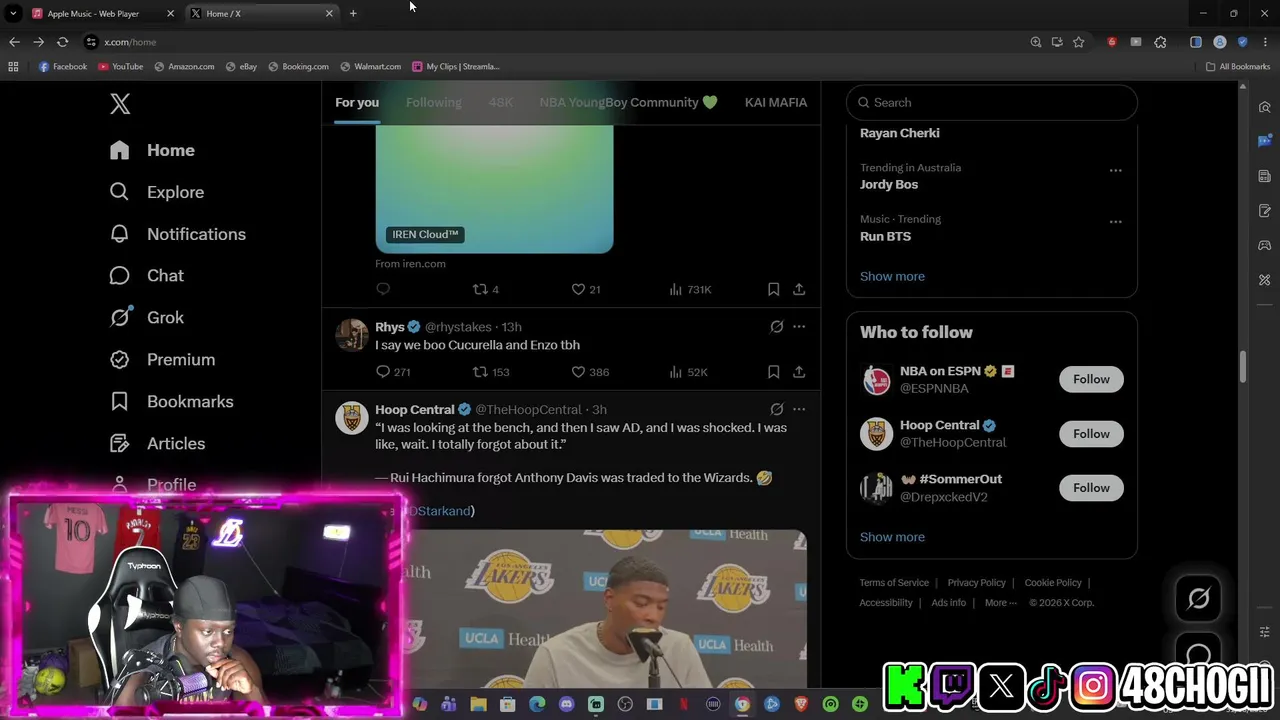1280x720 pixels.
Task: Open Chat in the sidebar
Action: (x=146, y=276)
